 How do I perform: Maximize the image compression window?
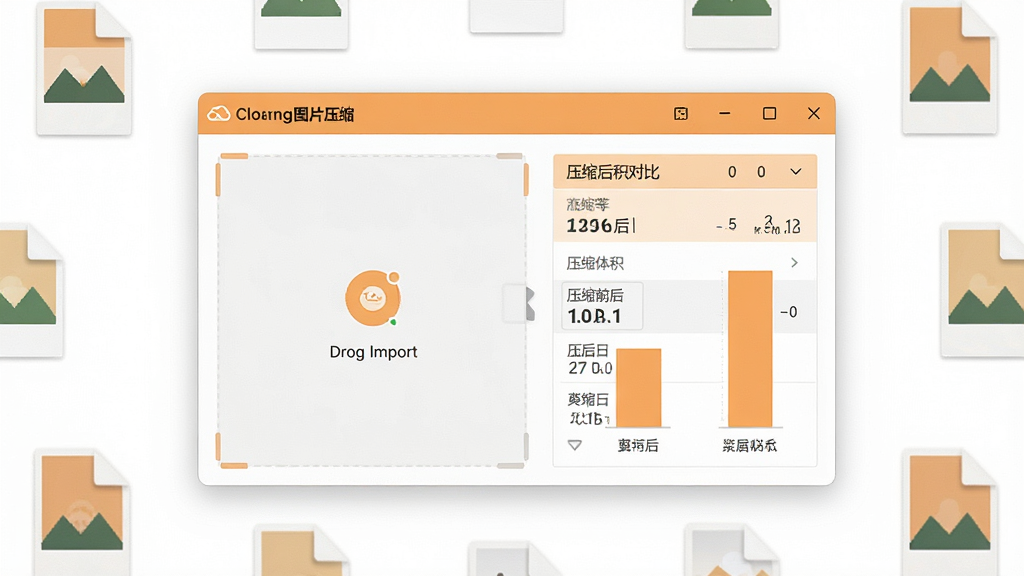pos(769,114)
